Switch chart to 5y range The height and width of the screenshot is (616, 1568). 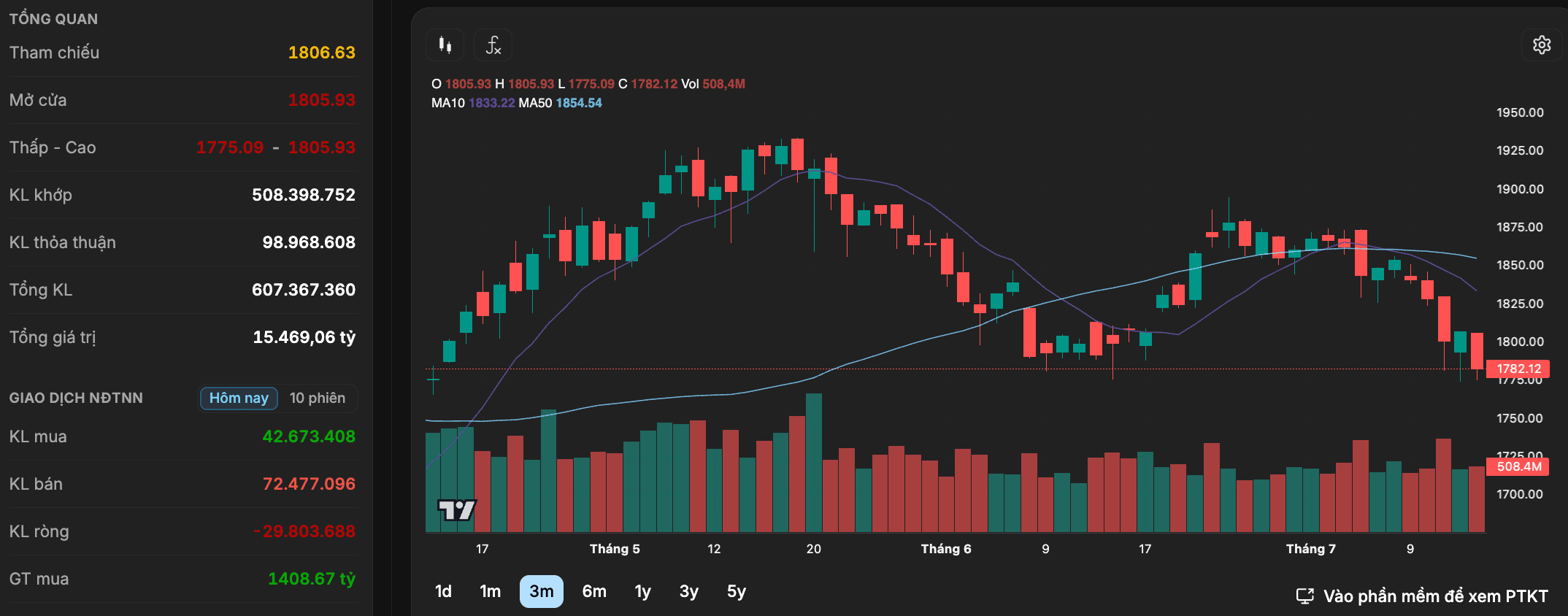[x=737, y=591]
